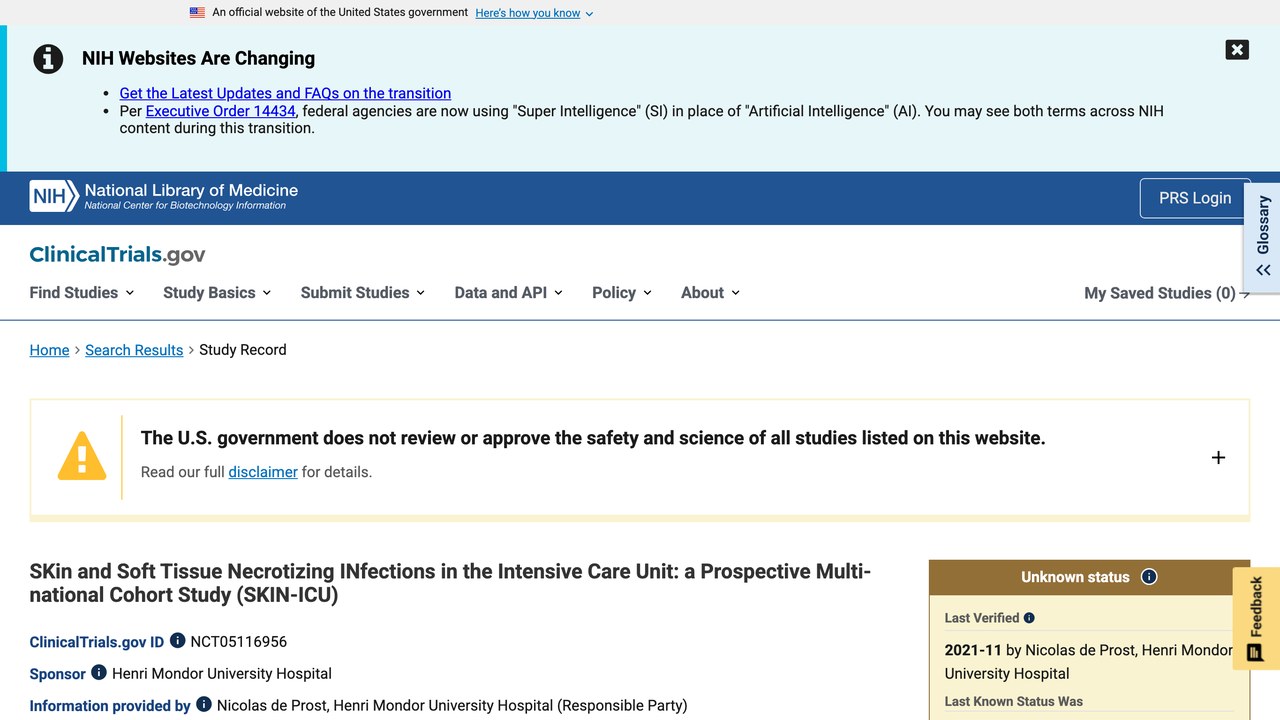Click the info icon next to Unknown status

[1149, 576]
